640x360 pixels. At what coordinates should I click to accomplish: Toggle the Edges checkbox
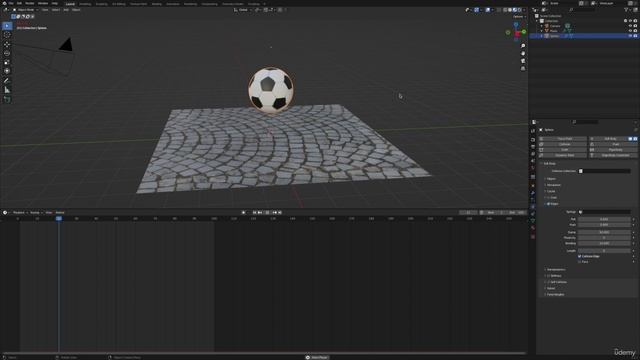[549, 204]
